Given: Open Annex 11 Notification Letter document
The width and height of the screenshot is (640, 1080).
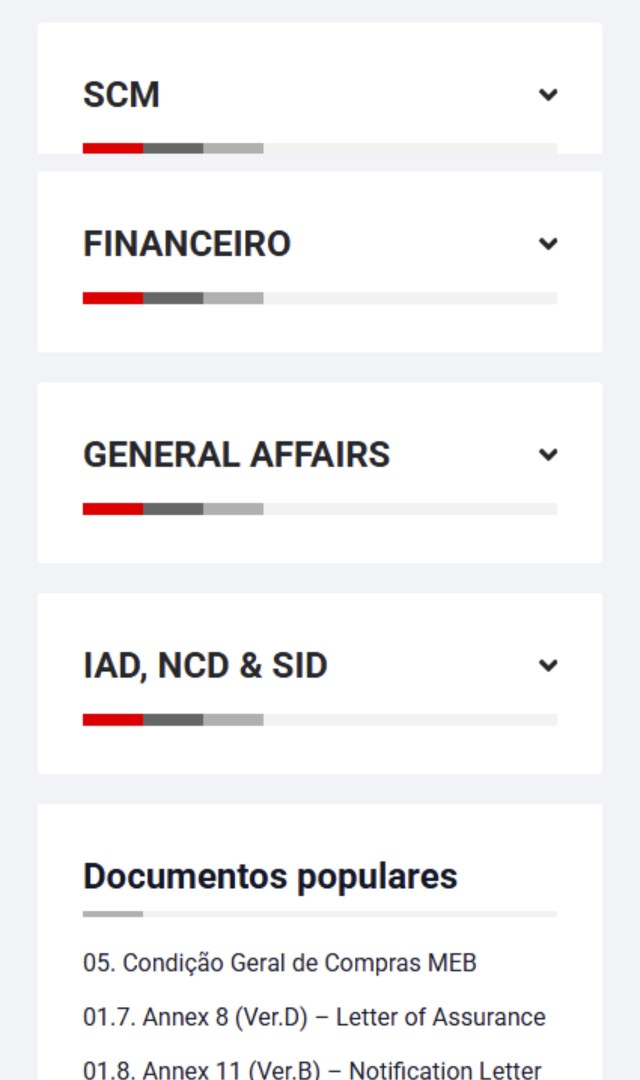Looking at the screenshot, I should click(x=312, y=1070).
